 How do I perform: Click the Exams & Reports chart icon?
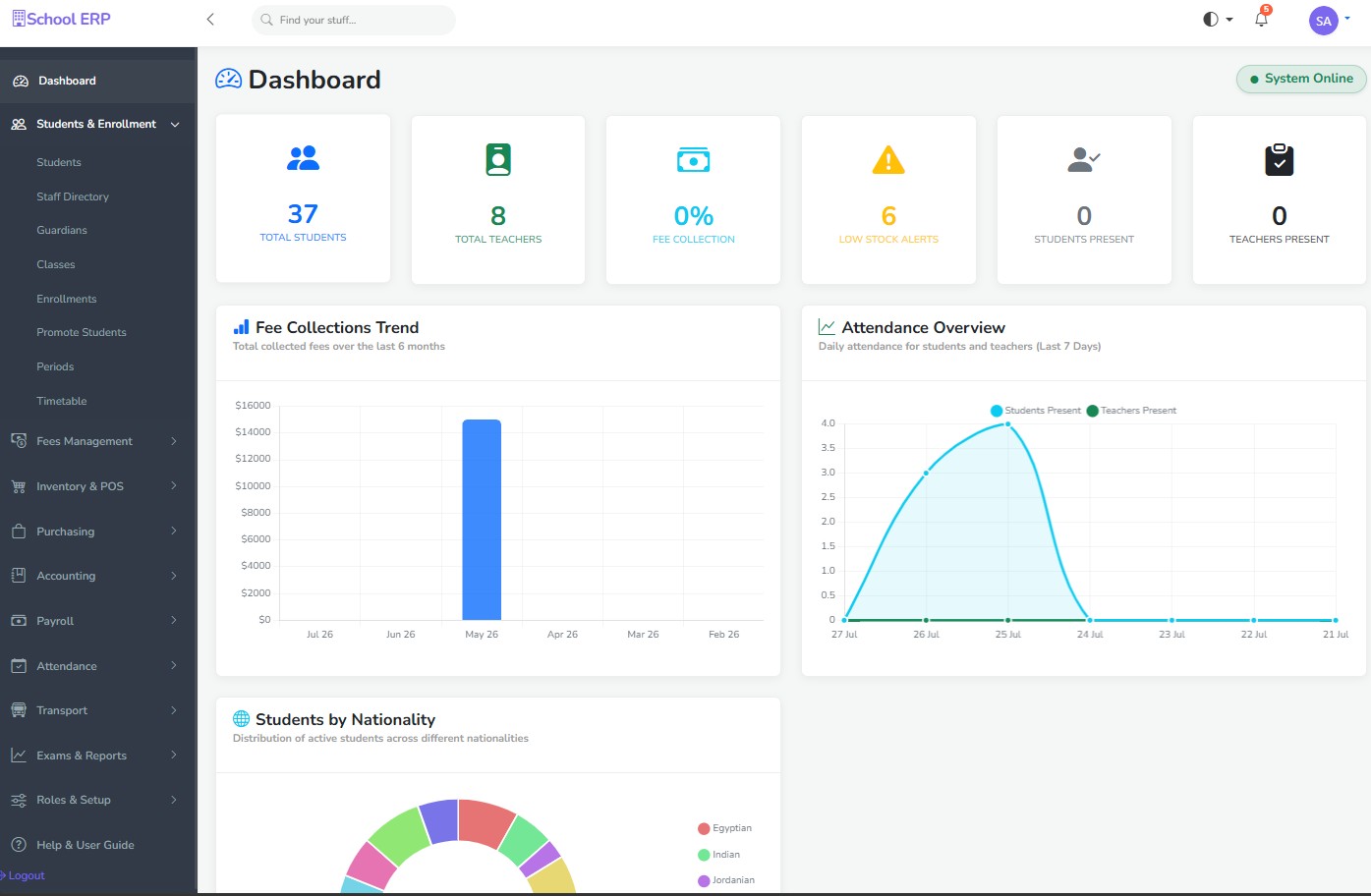[x=19, y=756]
